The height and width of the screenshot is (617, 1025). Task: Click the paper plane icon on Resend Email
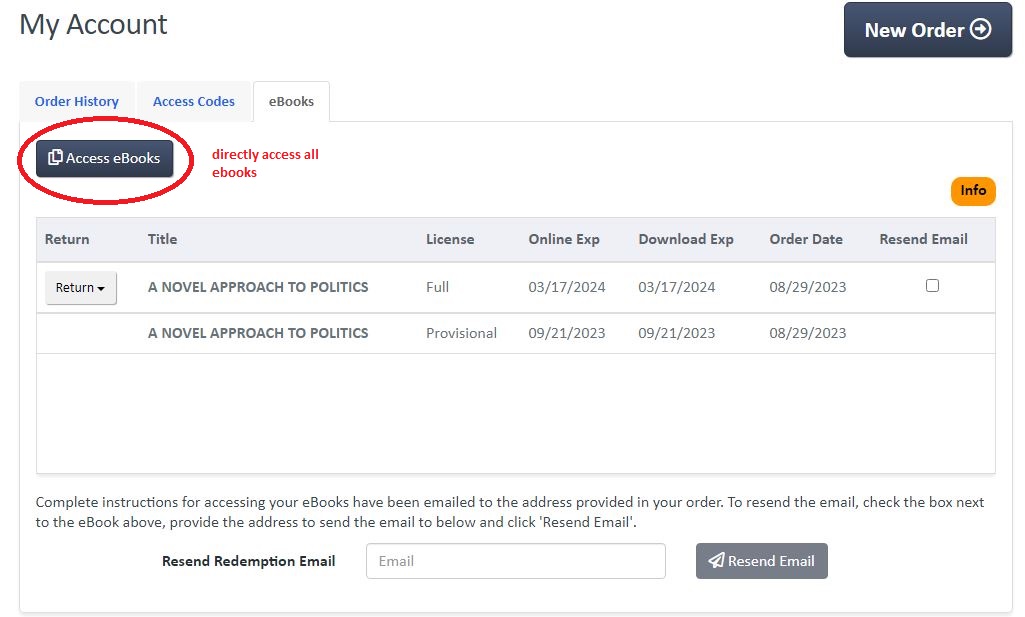tap(715, 561)
